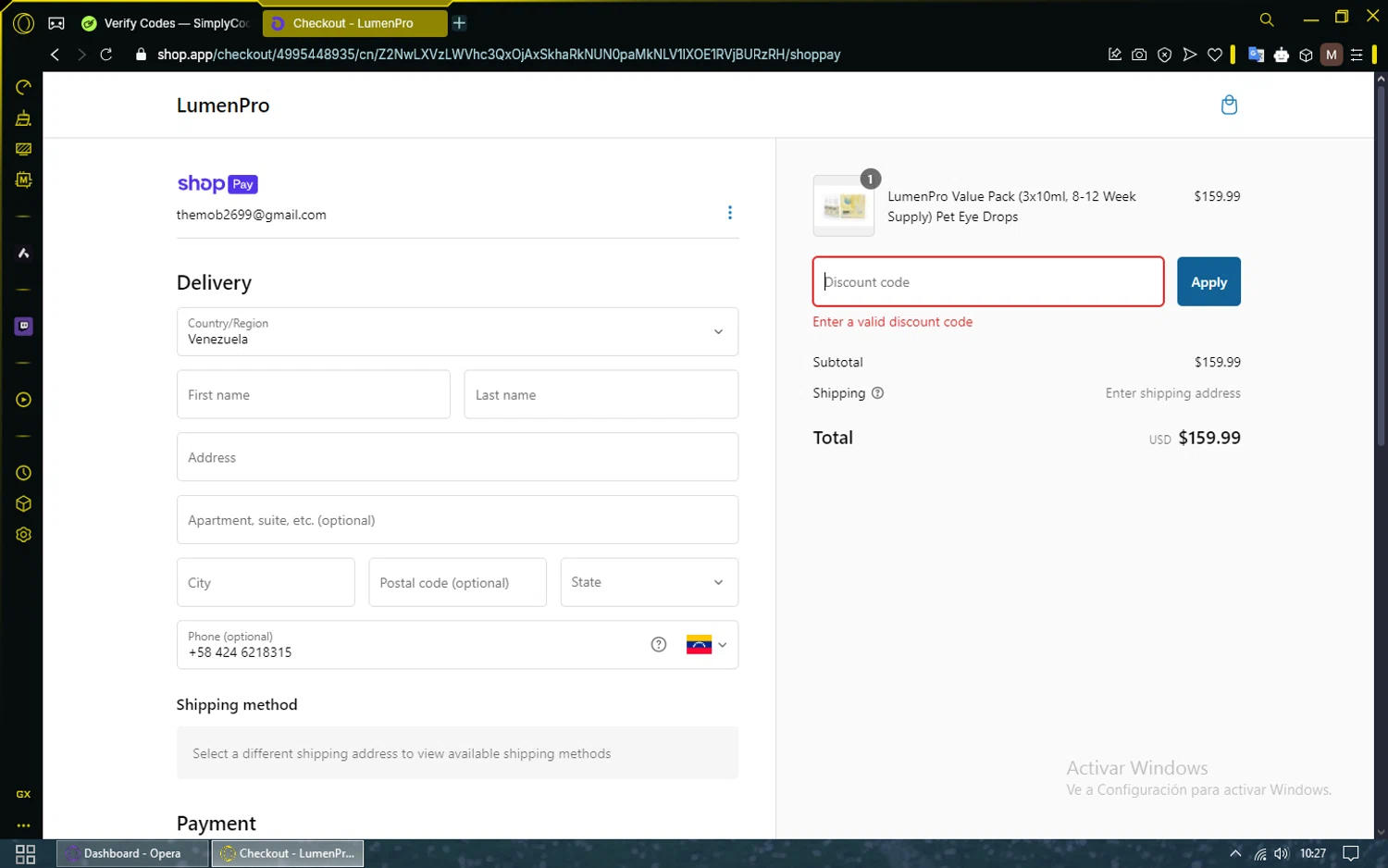Take a snapshot with the camera icon
Screen dimensions: 1388x868
[x=1139, y=55]
